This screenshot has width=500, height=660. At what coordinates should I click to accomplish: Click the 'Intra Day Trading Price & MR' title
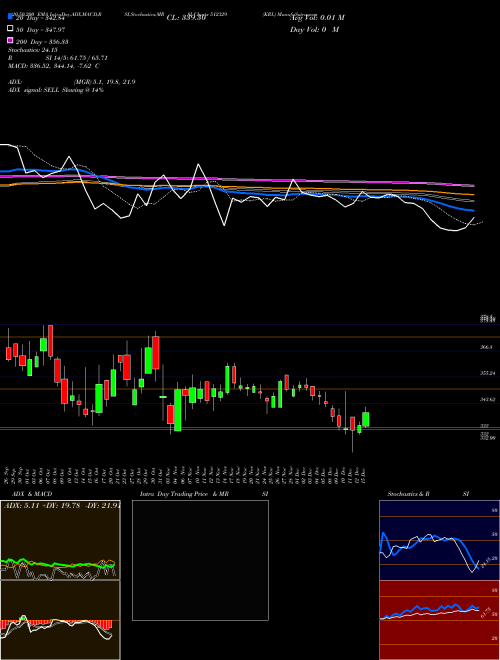click(184, 494)
